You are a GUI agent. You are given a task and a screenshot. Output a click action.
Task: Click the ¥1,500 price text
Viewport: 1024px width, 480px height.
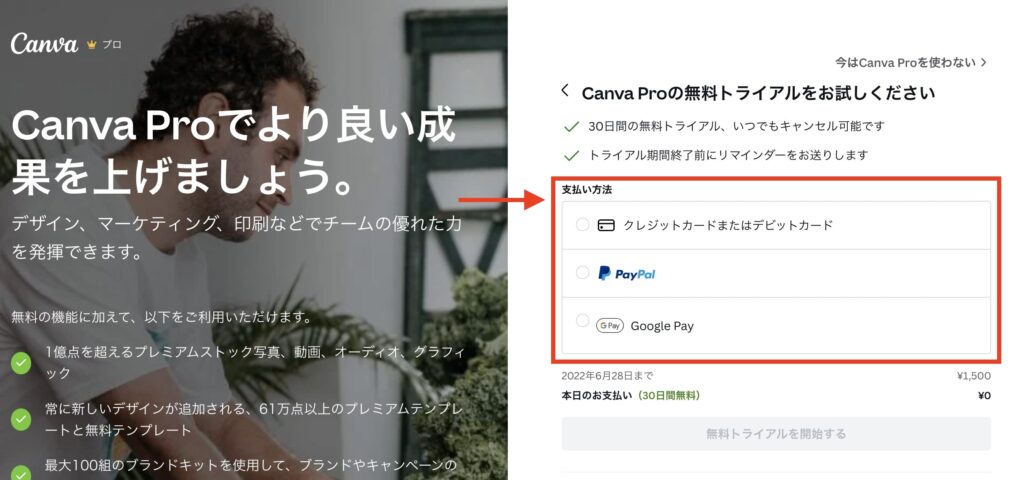[x=973, y=376]
